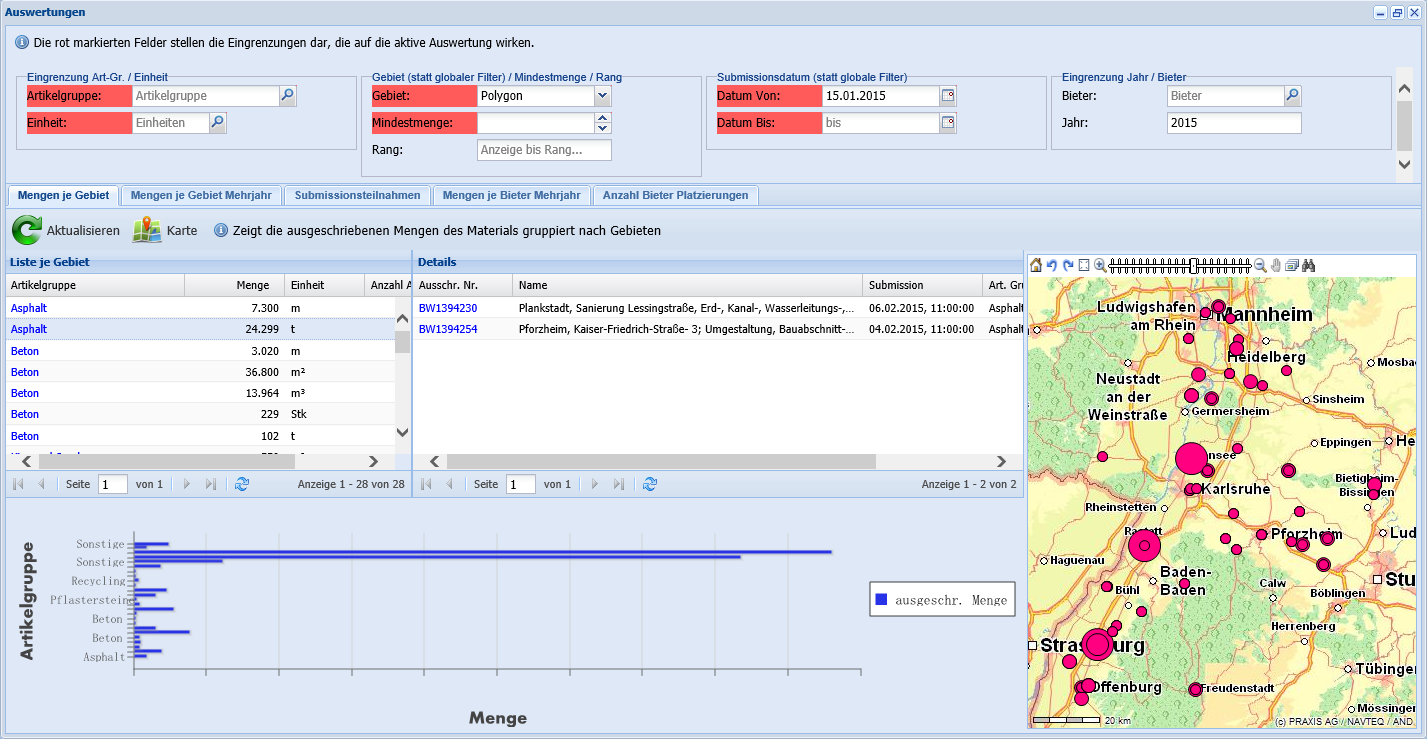Open the Anzahl Bieter Platzierungen tab
This screenshot has height=739, width=1427.
675,195
